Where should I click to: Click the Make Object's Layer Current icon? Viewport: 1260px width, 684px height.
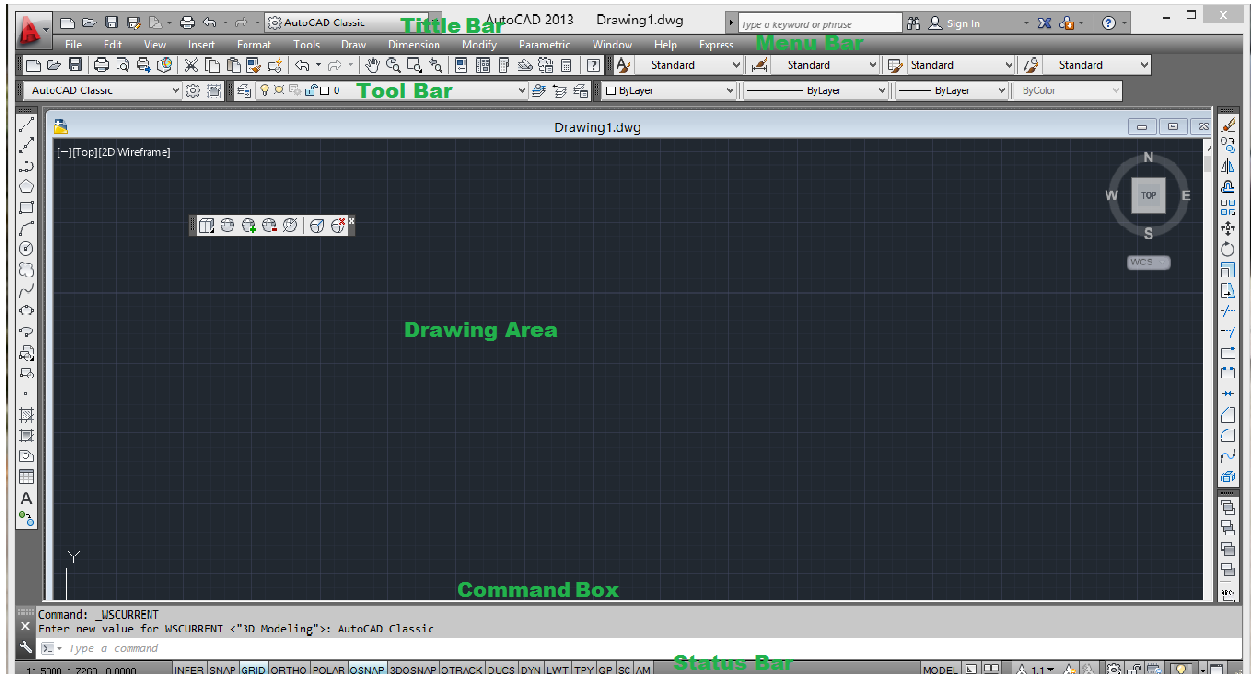point(538,91)
